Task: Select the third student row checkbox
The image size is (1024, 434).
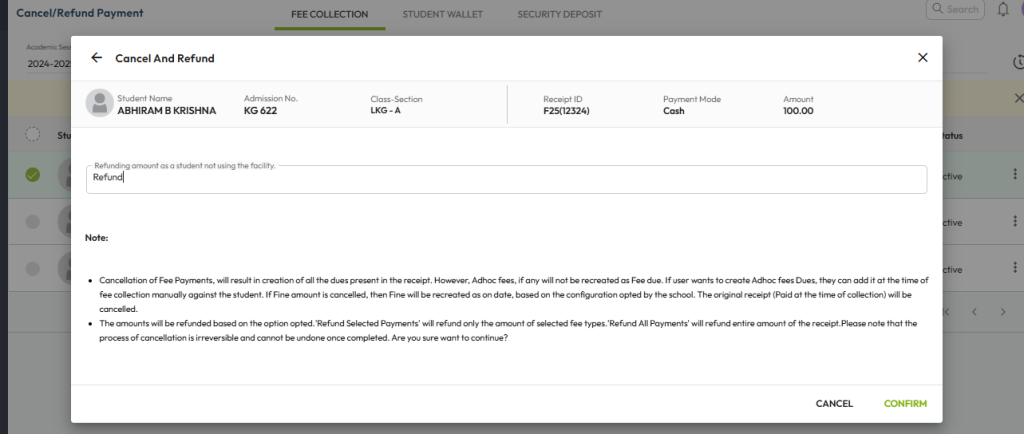Action: [x=32, y=269]
